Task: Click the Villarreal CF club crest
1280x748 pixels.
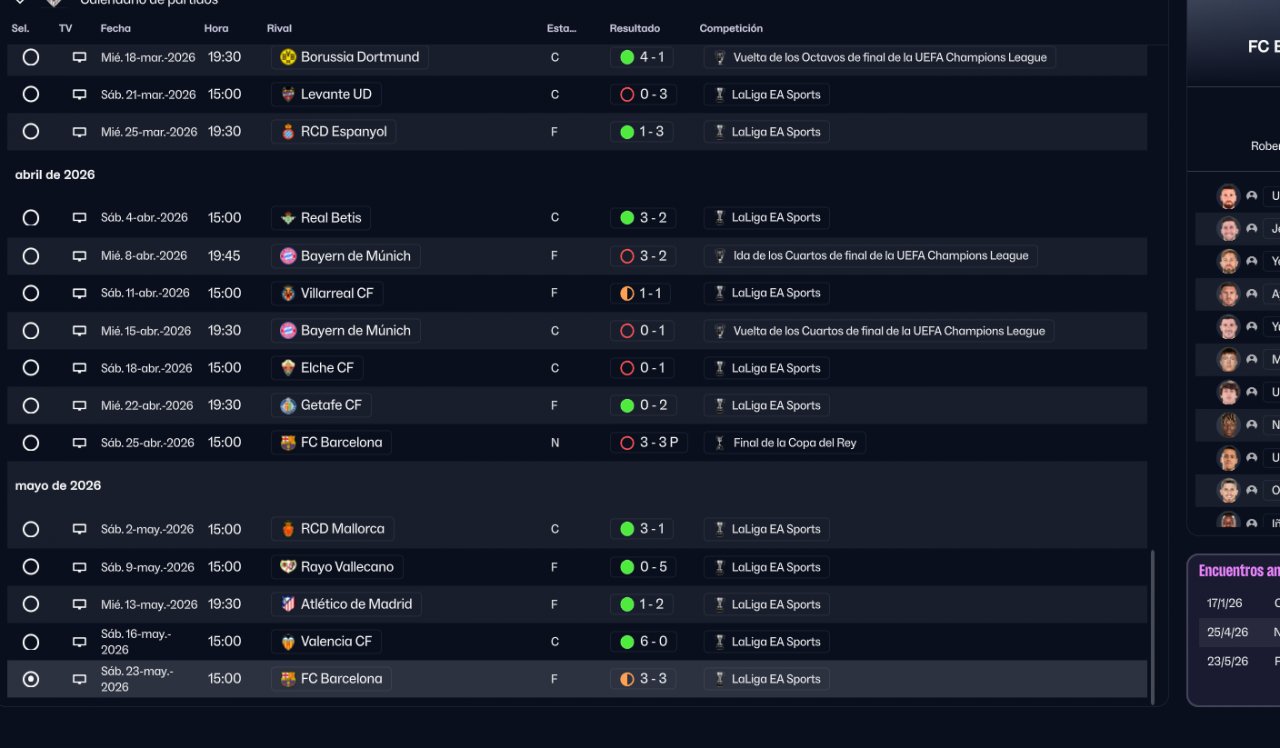Action: pyautogui.click(x=288, y=294)
